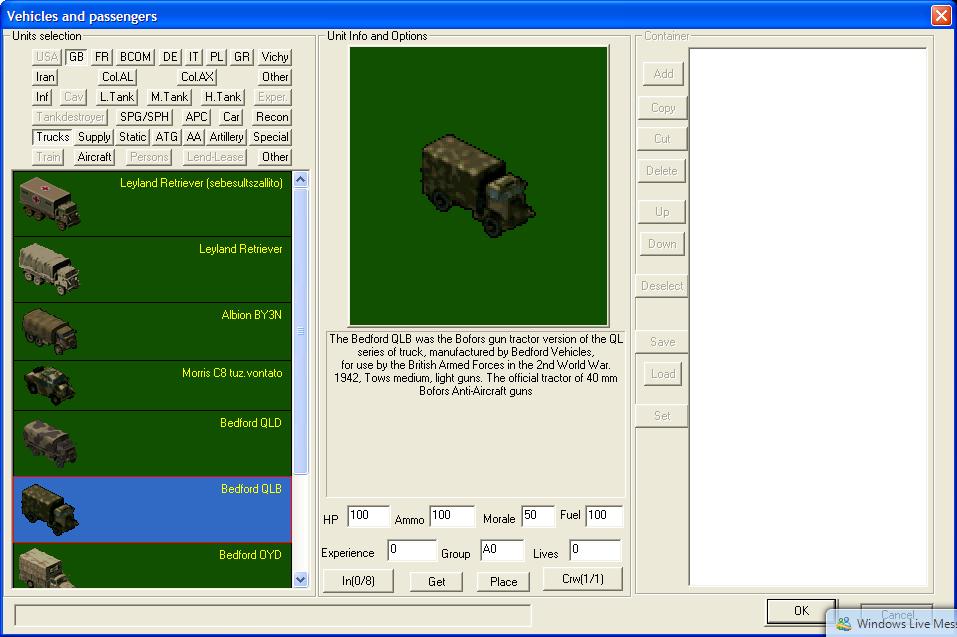The image size is (957, 637).
Task: Choose the Albion BY3N truck sprite
Action: pos(49,331)
